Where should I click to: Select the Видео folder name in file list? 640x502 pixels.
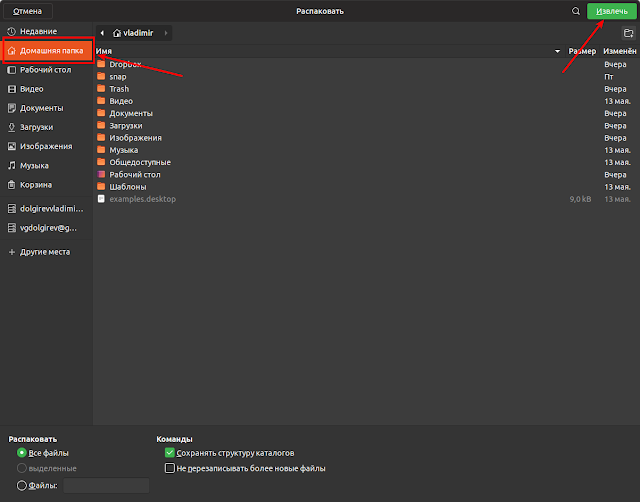pyautogui.click(x=121, y=101)
